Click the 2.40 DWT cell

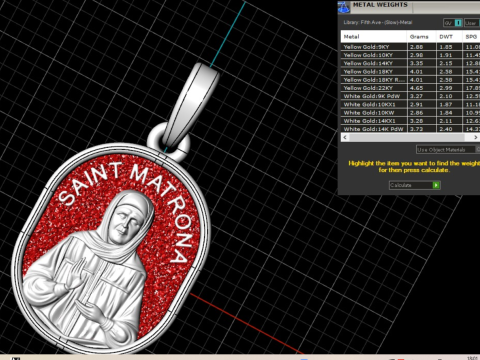pyautogui.click(x=449, y=129)
